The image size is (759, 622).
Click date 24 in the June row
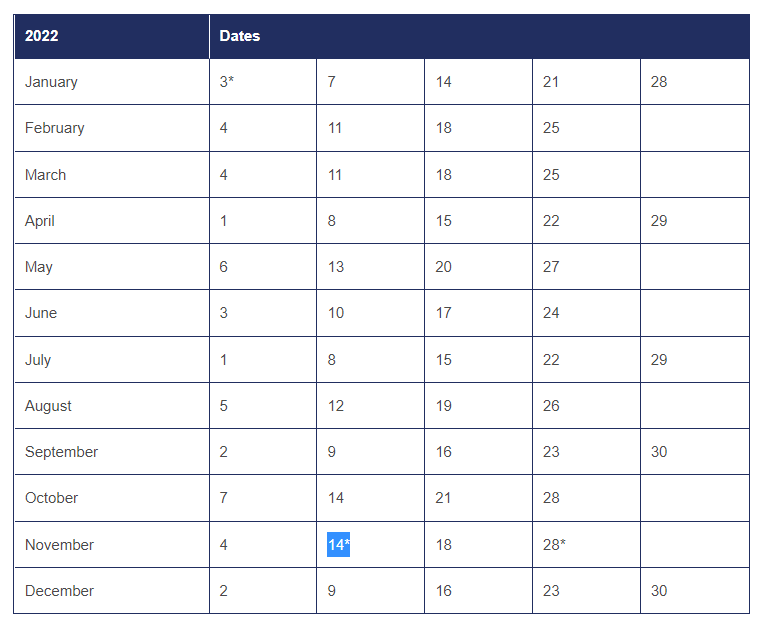[551, 313]
